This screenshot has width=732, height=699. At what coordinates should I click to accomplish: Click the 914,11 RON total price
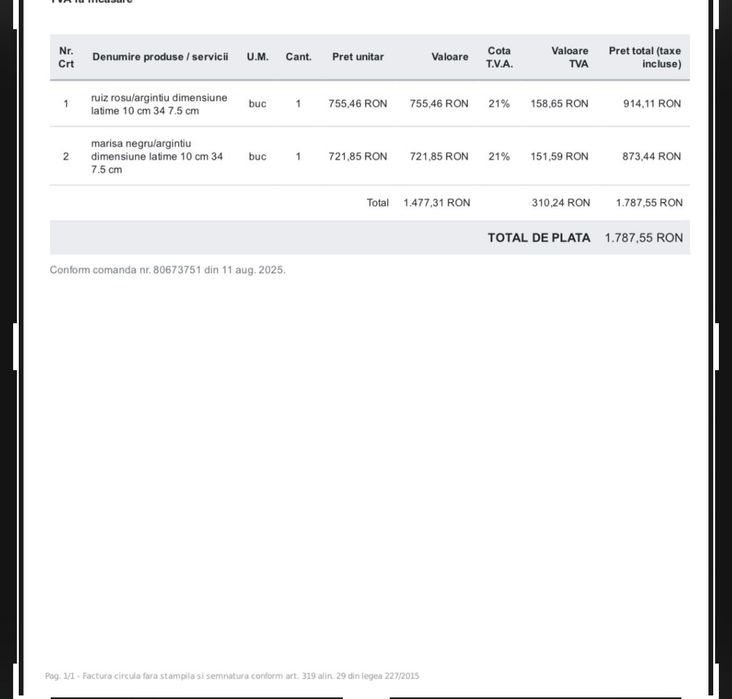652,104
